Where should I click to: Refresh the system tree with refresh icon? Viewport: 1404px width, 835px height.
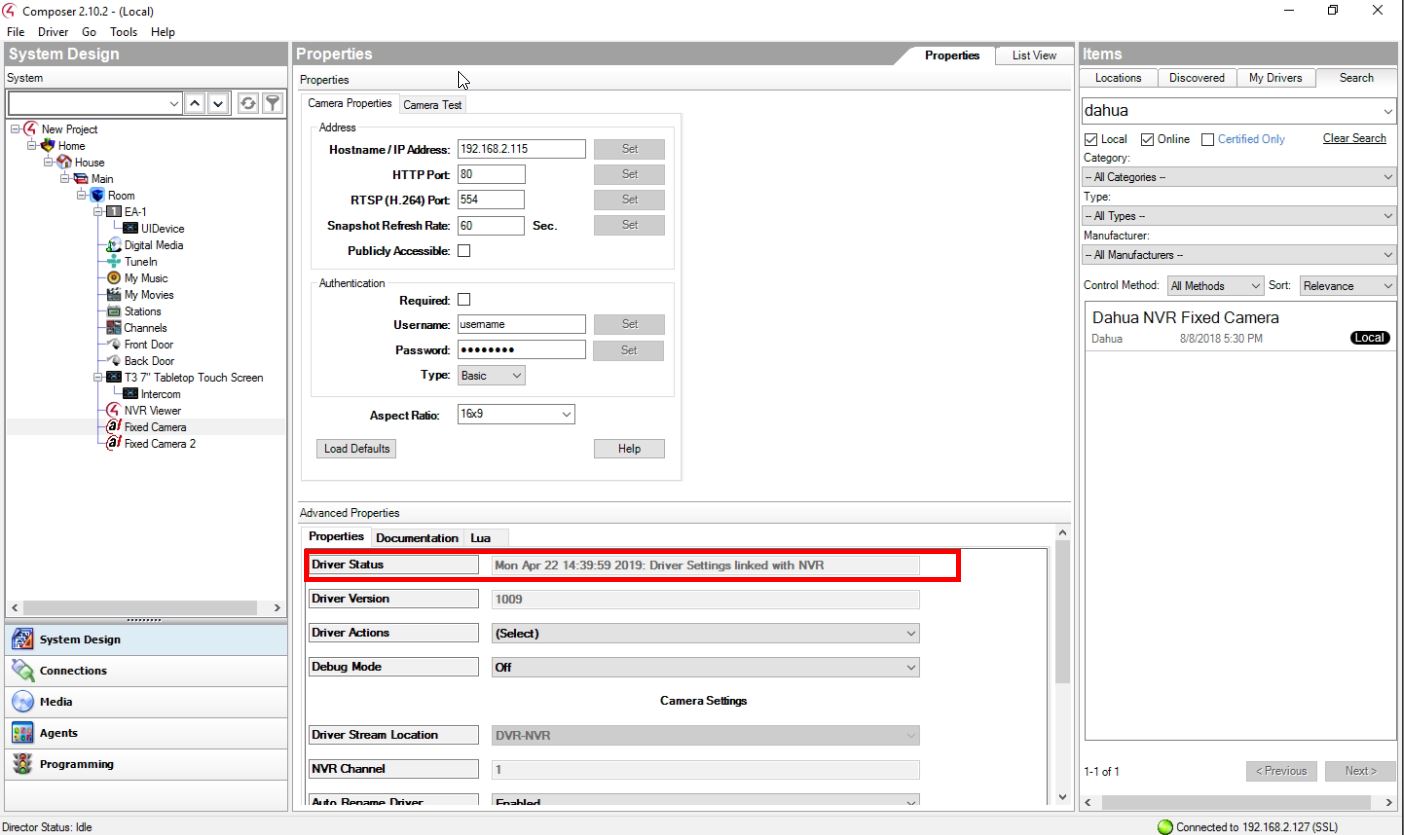click(x=247, y=104)
